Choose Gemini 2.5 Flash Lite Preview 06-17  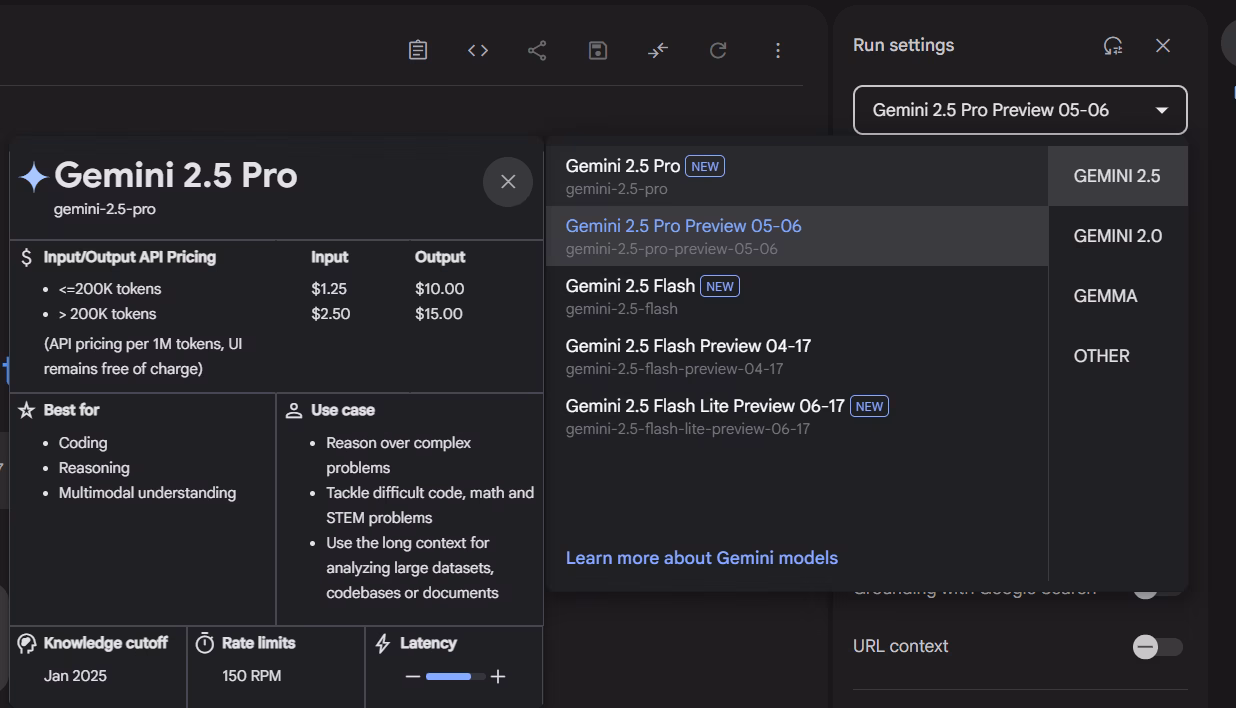click(x=797, y=416)
